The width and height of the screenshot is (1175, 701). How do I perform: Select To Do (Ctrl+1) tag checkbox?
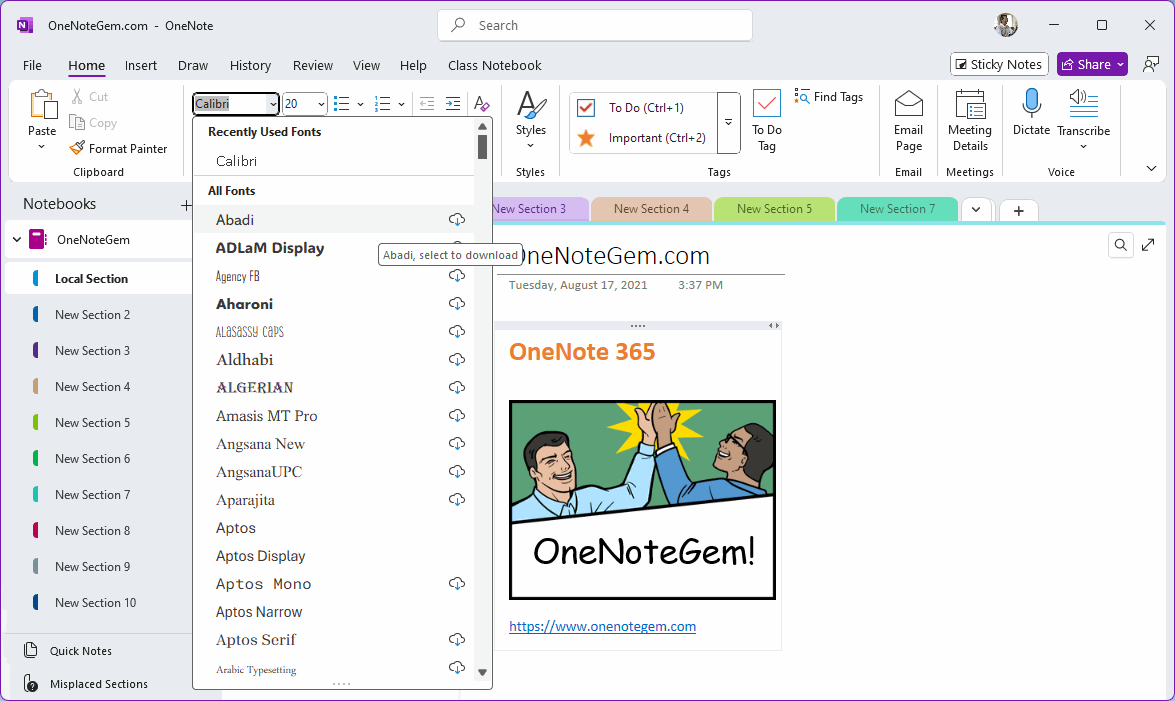click(586, 108)
